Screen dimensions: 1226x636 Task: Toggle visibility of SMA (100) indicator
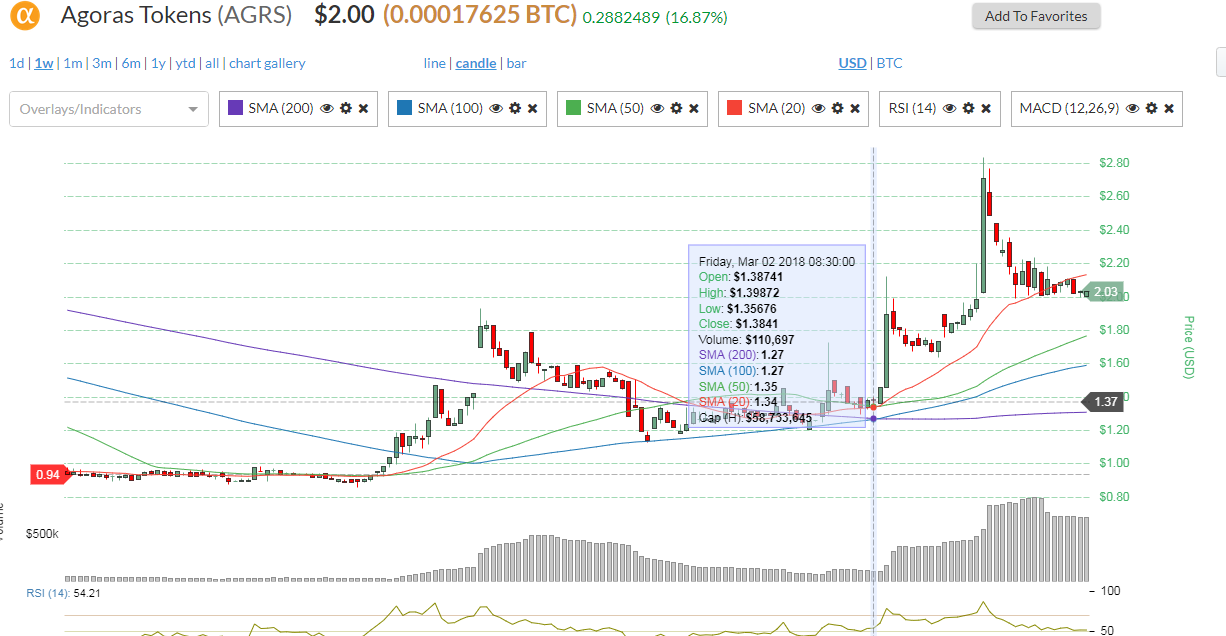point(495,108)
